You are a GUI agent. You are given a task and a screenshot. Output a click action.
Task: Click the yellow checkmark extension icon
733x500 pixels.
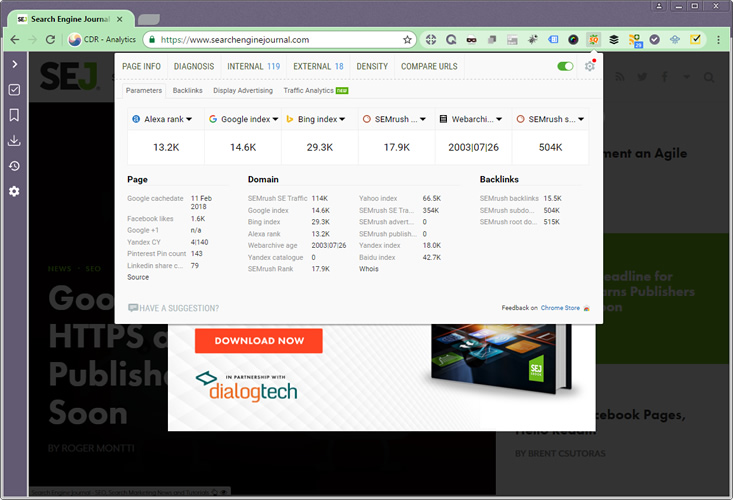pos(696,39)
